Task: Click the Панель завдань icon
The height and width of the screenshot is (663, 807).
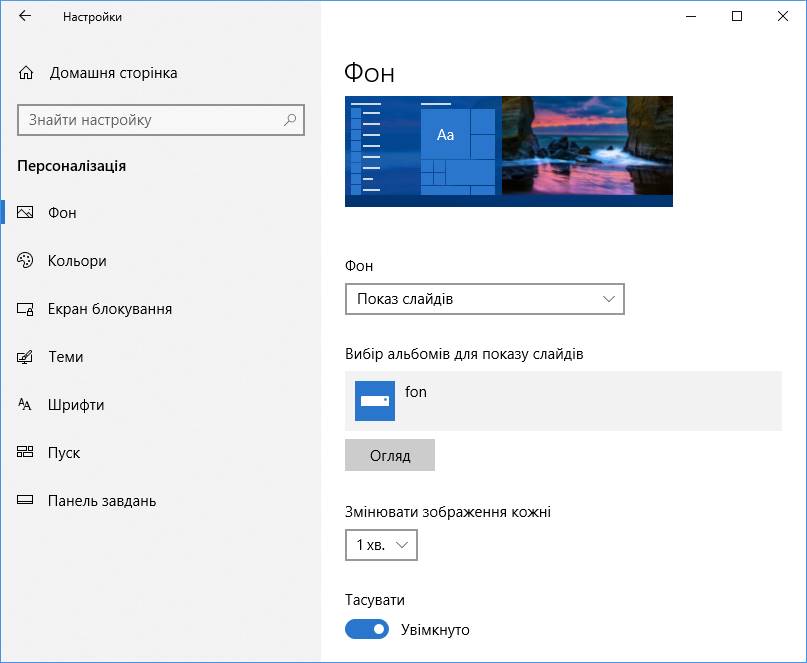Action: [x=25, y=500]
